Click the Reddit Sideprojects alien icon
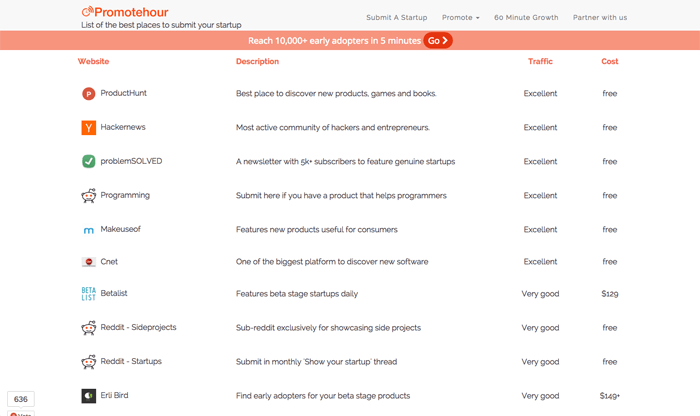Image resolution: width=700 pixels, height=416 pixels. [x=88, y=328]
